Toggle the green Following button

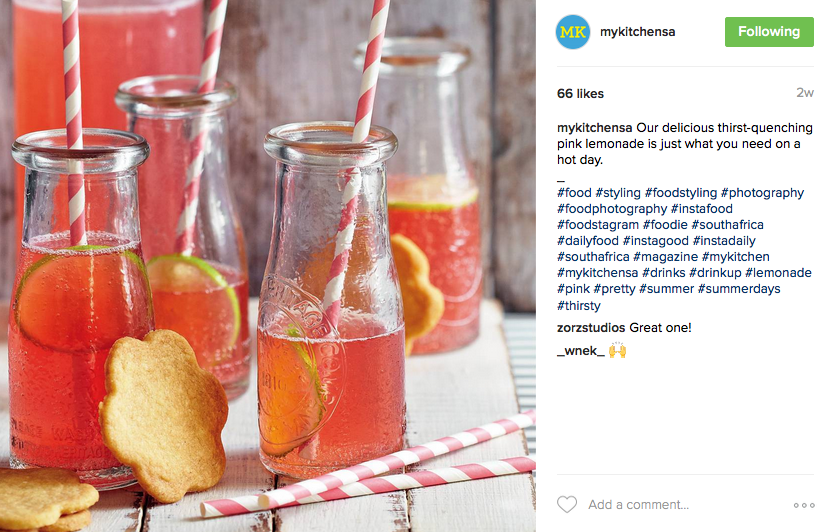(x=769, y=32)
